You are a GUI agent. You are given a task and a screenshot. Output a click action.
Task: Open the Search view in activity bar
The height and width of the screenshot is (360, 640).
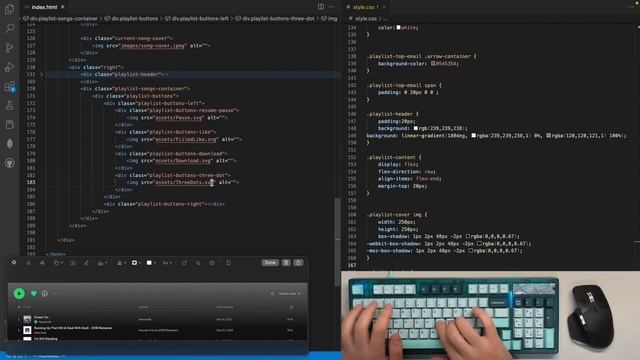tap(9, 28)
